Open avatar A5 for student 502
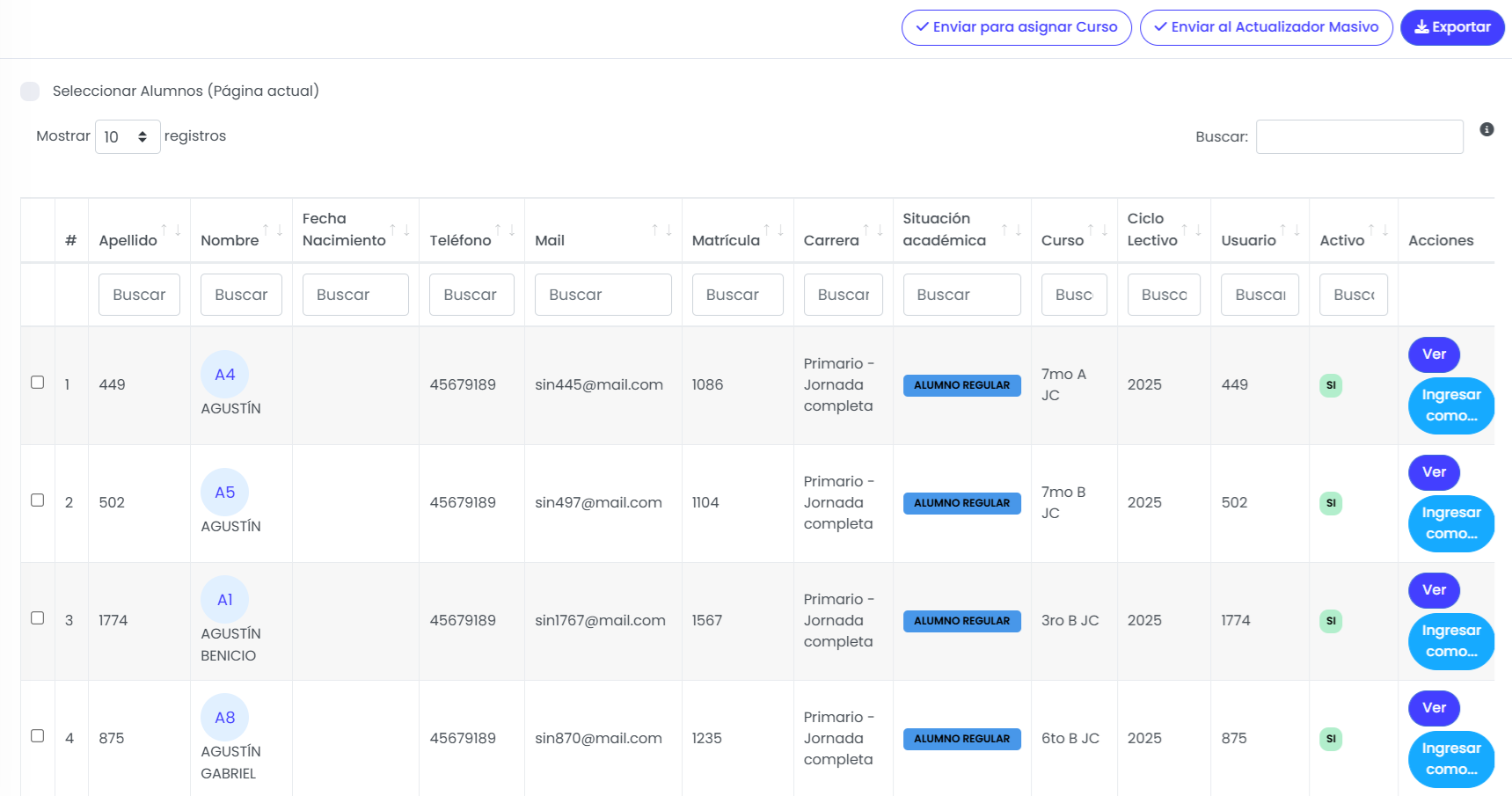The image size is (1512, 796). (225, 493)
